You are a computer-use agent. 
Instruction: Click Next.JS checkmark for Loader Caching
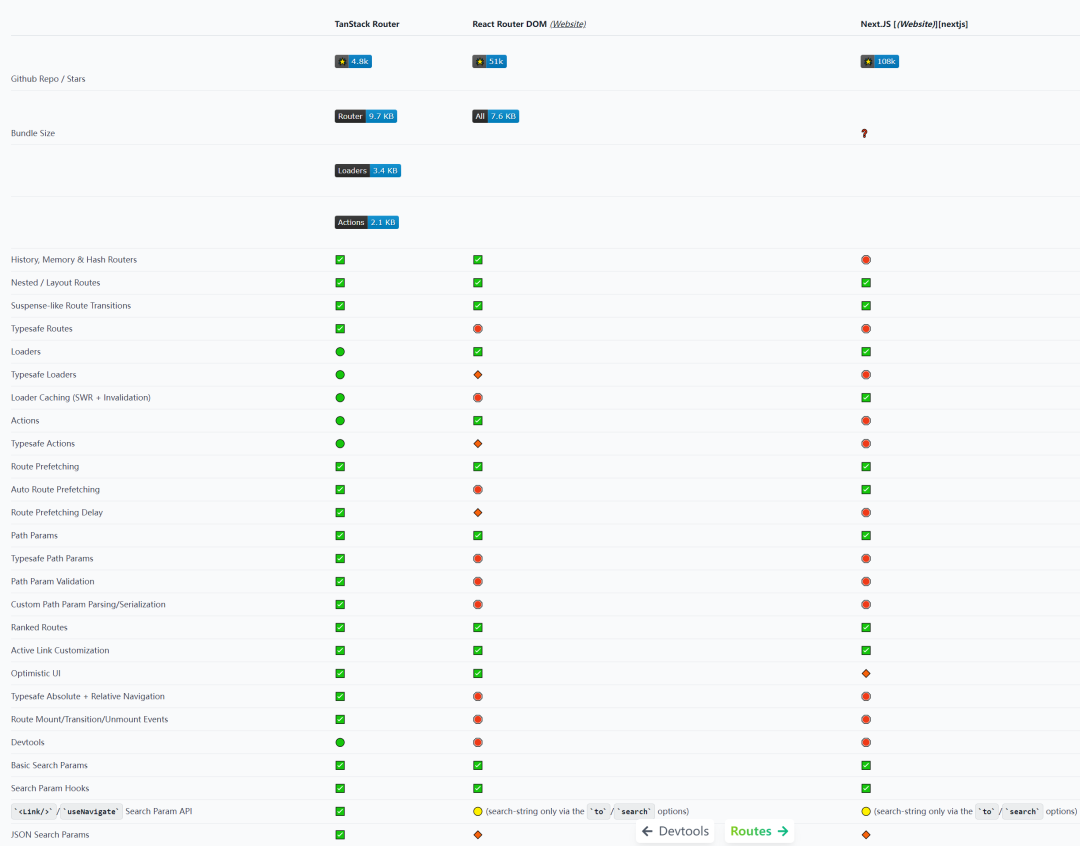(866, 398)
